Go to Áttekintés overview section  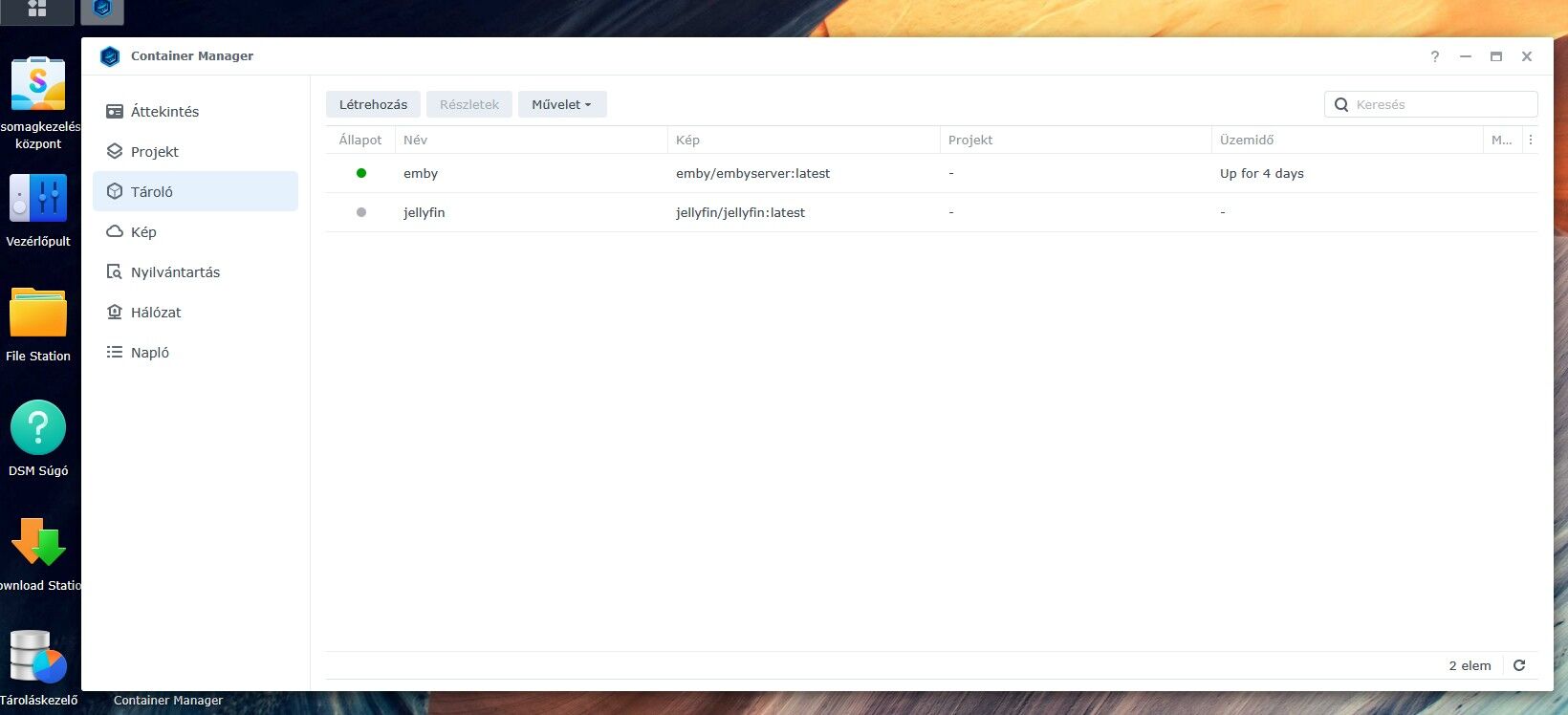click(195, 112)
